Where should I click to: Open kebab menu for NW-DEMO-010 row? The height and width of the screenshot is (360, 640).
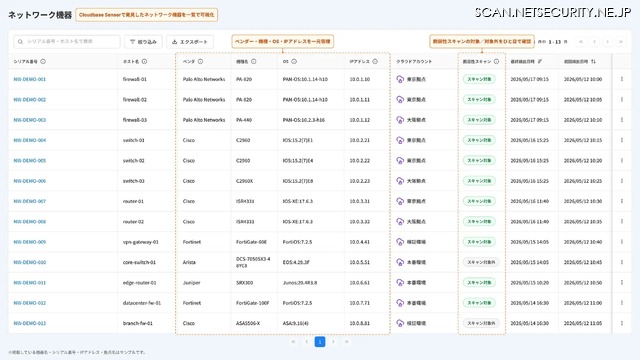[x=622, y=262]
